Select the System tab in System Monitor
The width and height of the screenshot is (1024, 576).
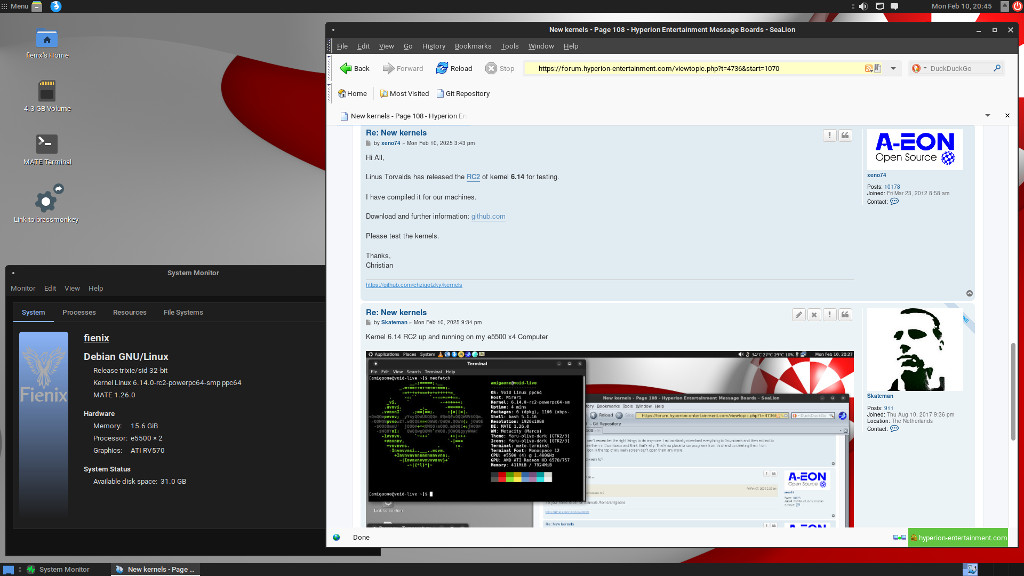tap(33, 312)
